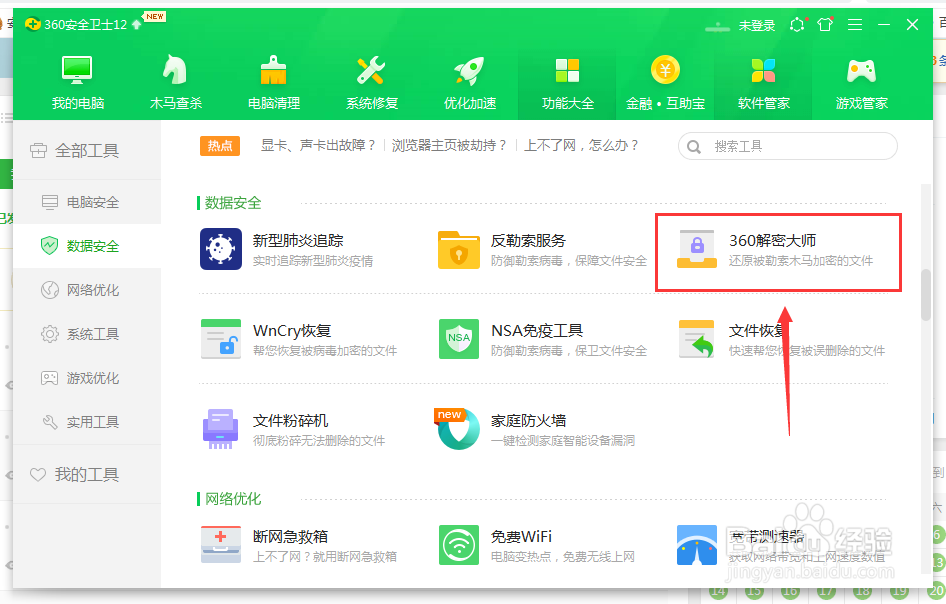This screenshot has width=946, height=604.
Task: Click into 搜索工具 search field
Action: pos(787,146)
